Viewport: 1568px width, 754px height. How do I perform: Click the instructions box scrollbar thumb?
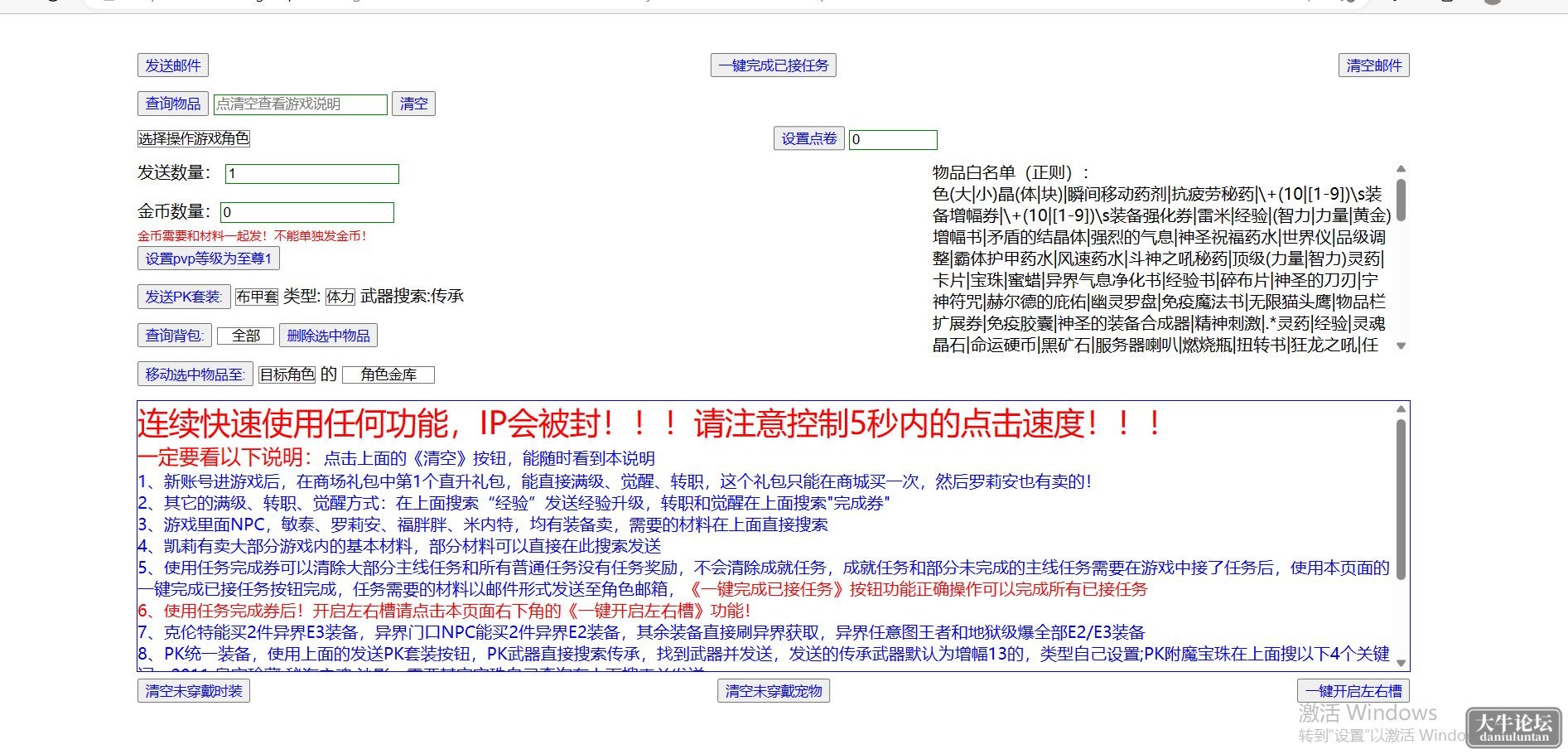click(x=1402, y=499)
